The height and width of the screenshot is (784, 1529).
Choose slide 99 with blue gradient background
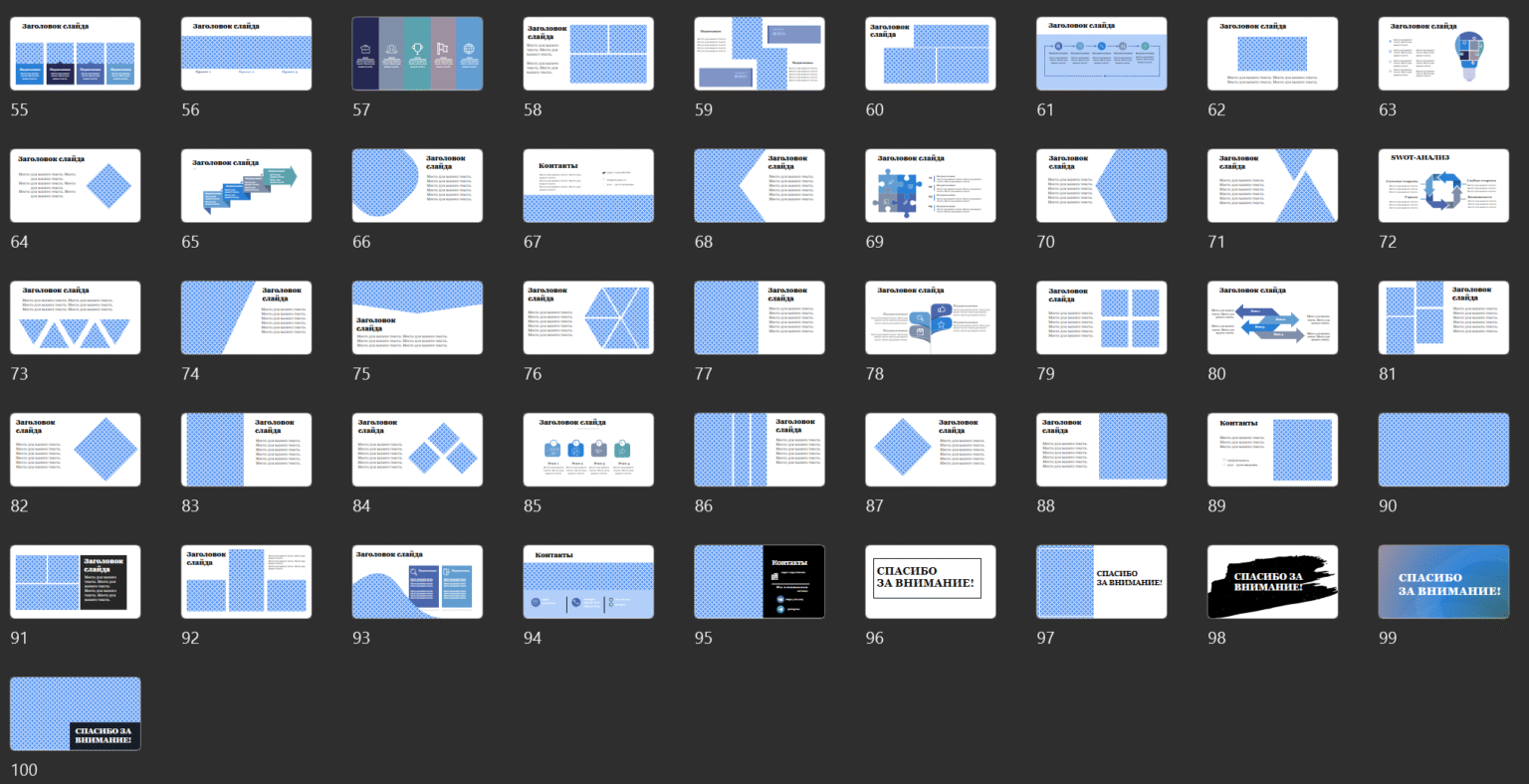click(1443, 582)
